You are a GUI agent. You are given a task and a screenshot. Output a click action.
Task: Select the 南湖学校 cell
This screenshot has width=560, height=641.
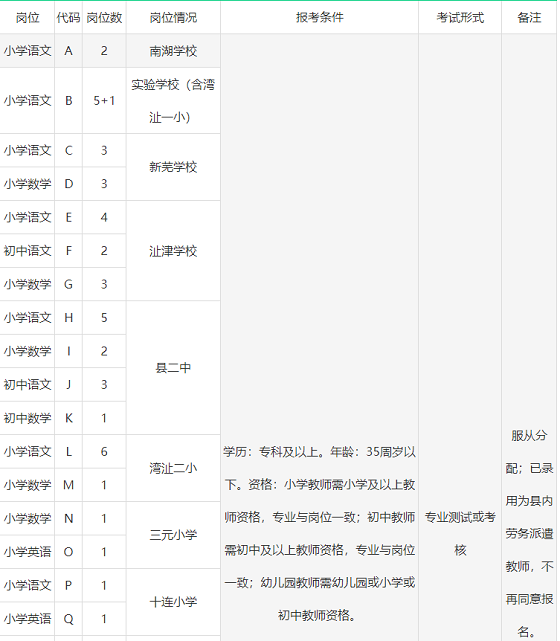click(173, 51)
